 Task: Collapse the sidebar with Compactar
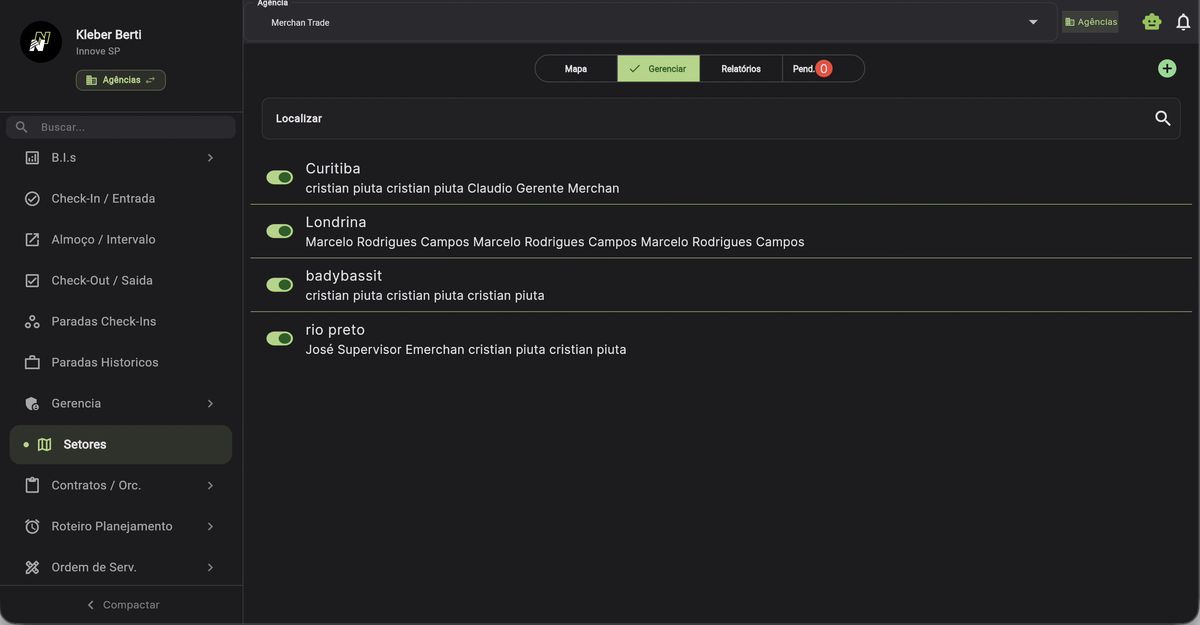tap(121, 605)
